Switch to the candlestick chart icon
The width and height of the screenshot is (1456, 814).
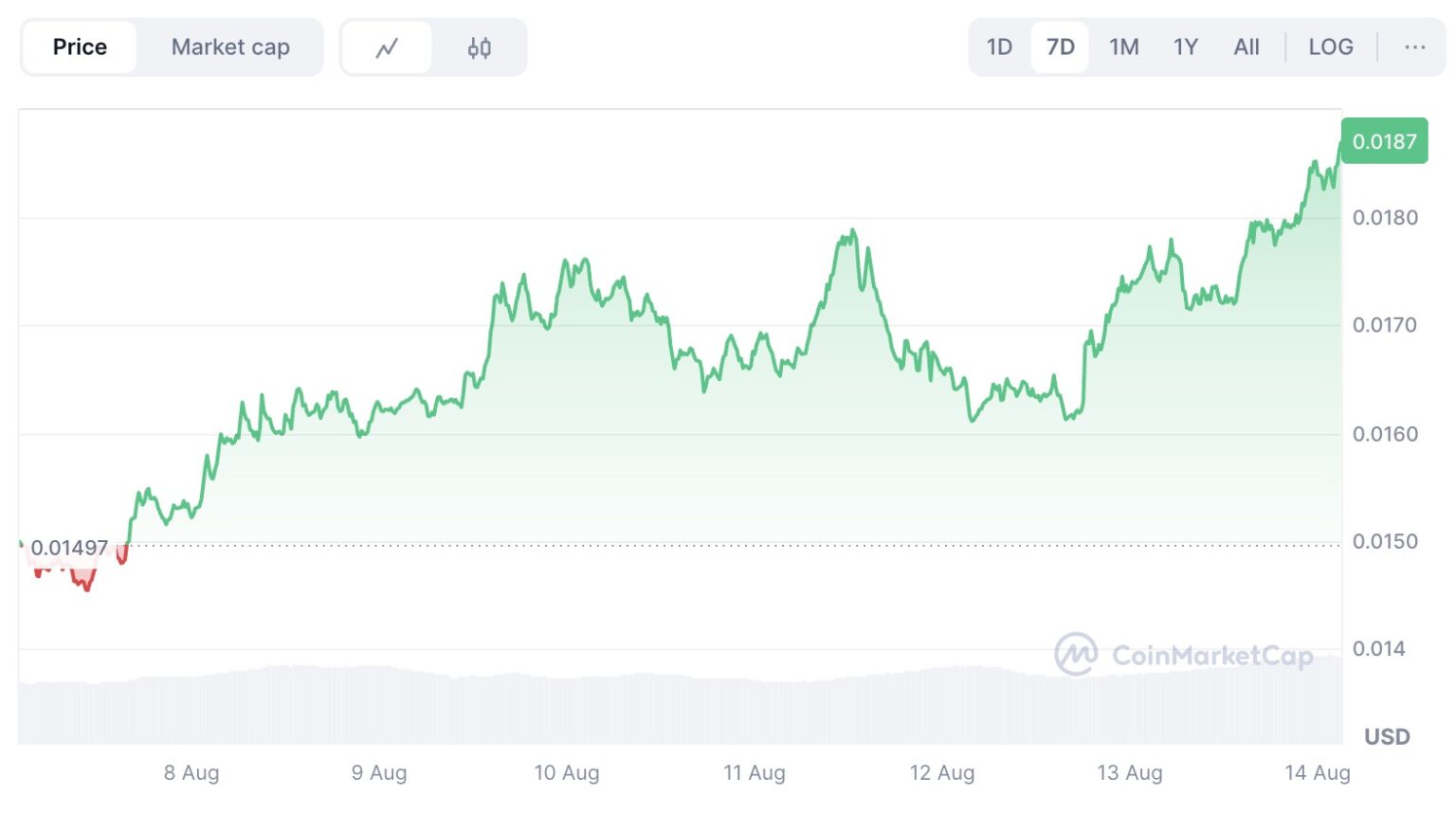479,46
